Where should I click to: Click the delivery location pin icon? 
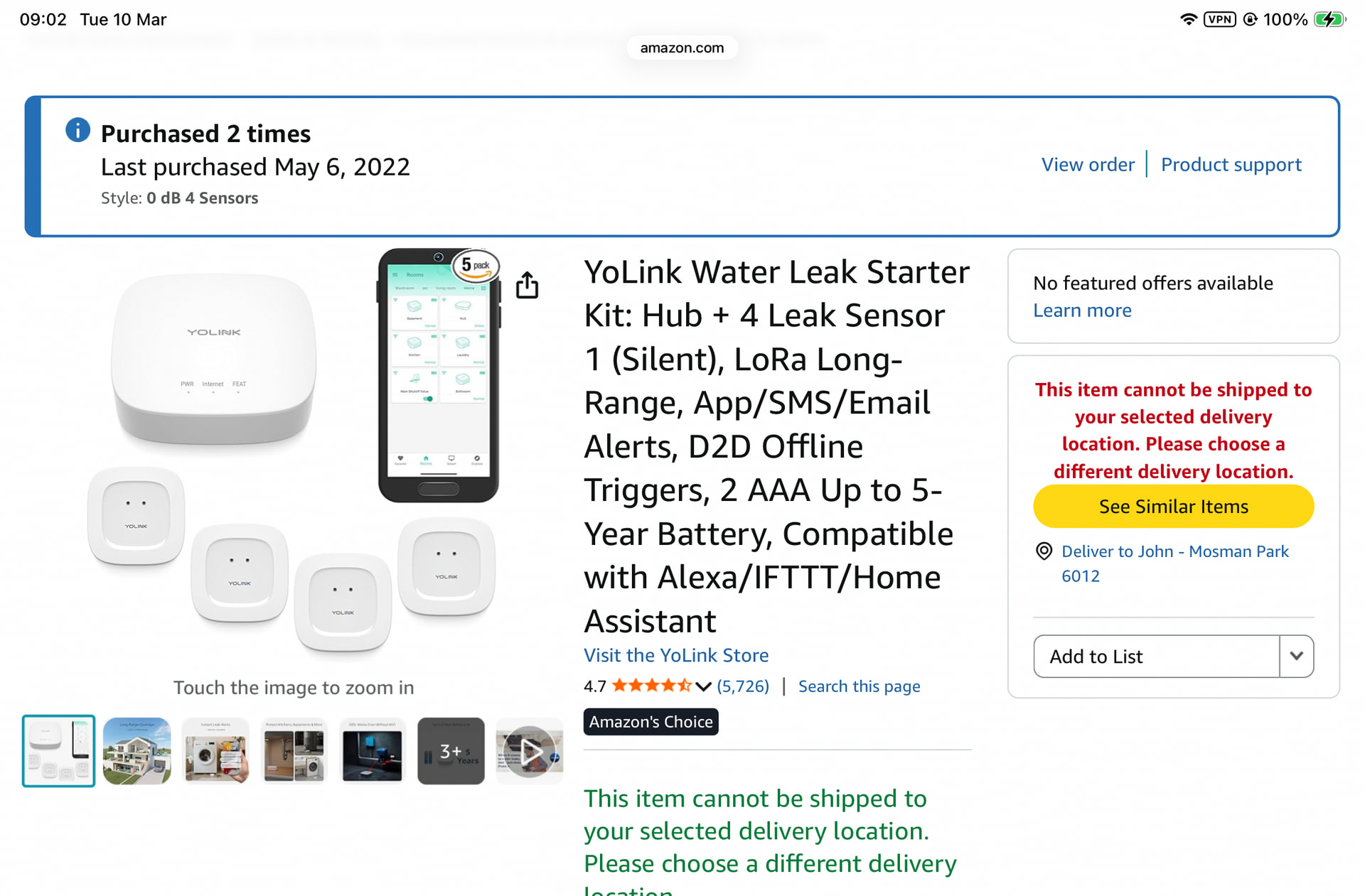[x=1044, y=551]
